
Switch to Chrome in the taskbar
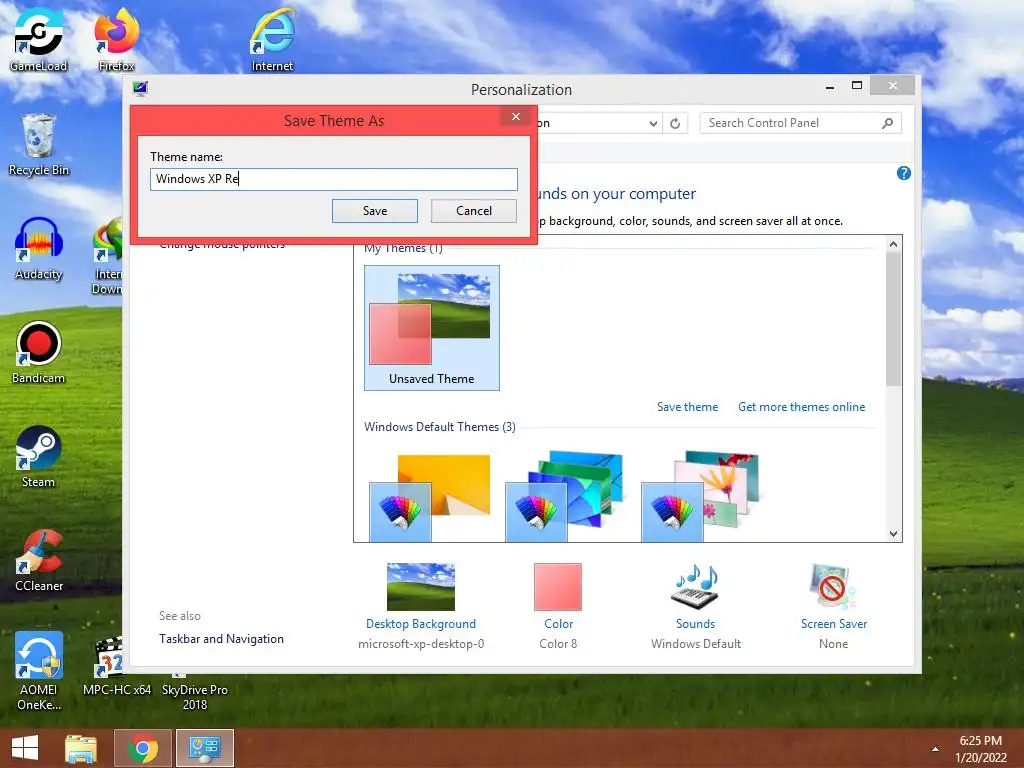coord(143,748)
